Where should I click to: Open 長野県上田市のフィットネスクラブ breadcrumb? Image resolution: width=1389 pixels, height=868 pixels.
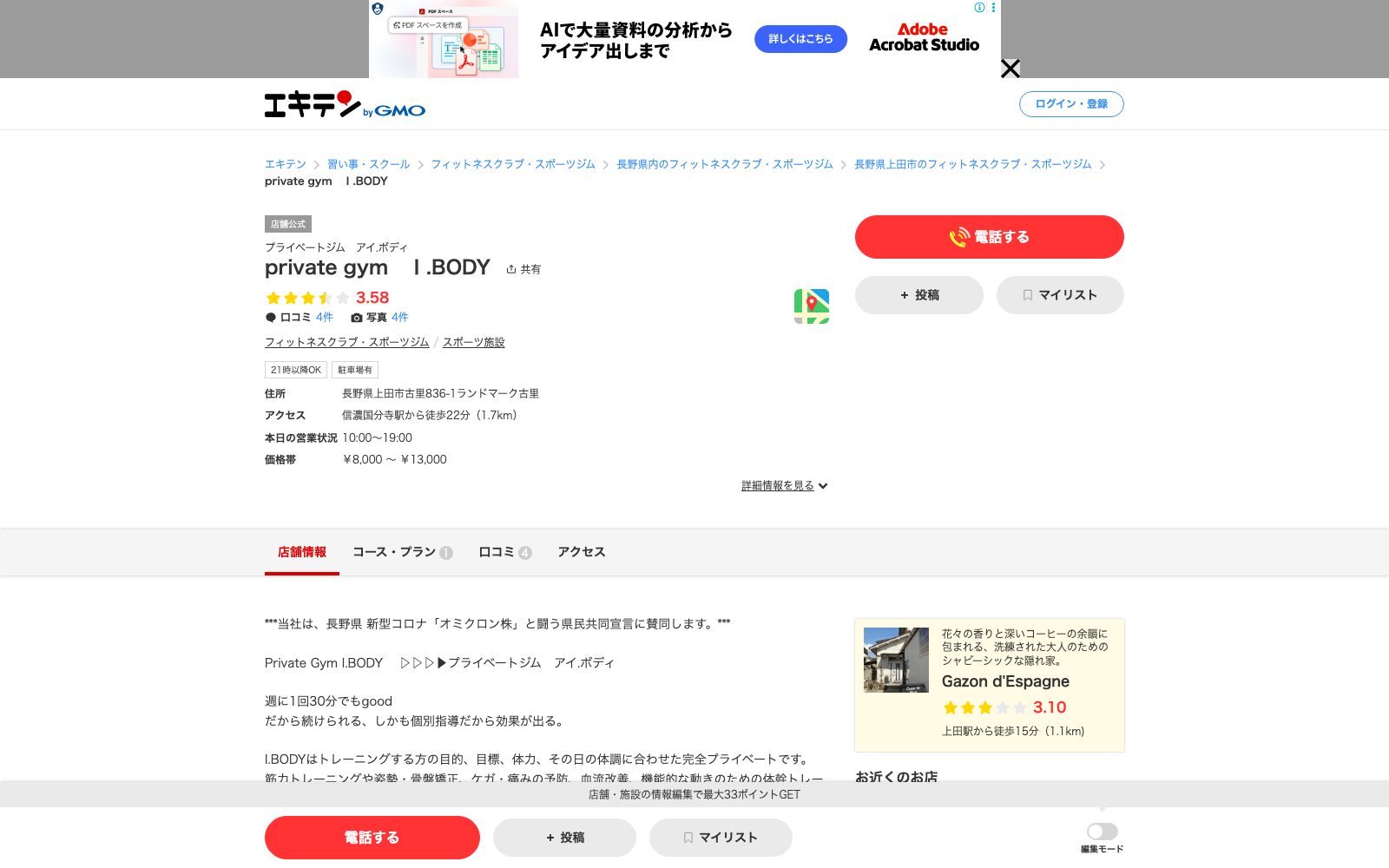pyautogui.click(x=973, y=164)
